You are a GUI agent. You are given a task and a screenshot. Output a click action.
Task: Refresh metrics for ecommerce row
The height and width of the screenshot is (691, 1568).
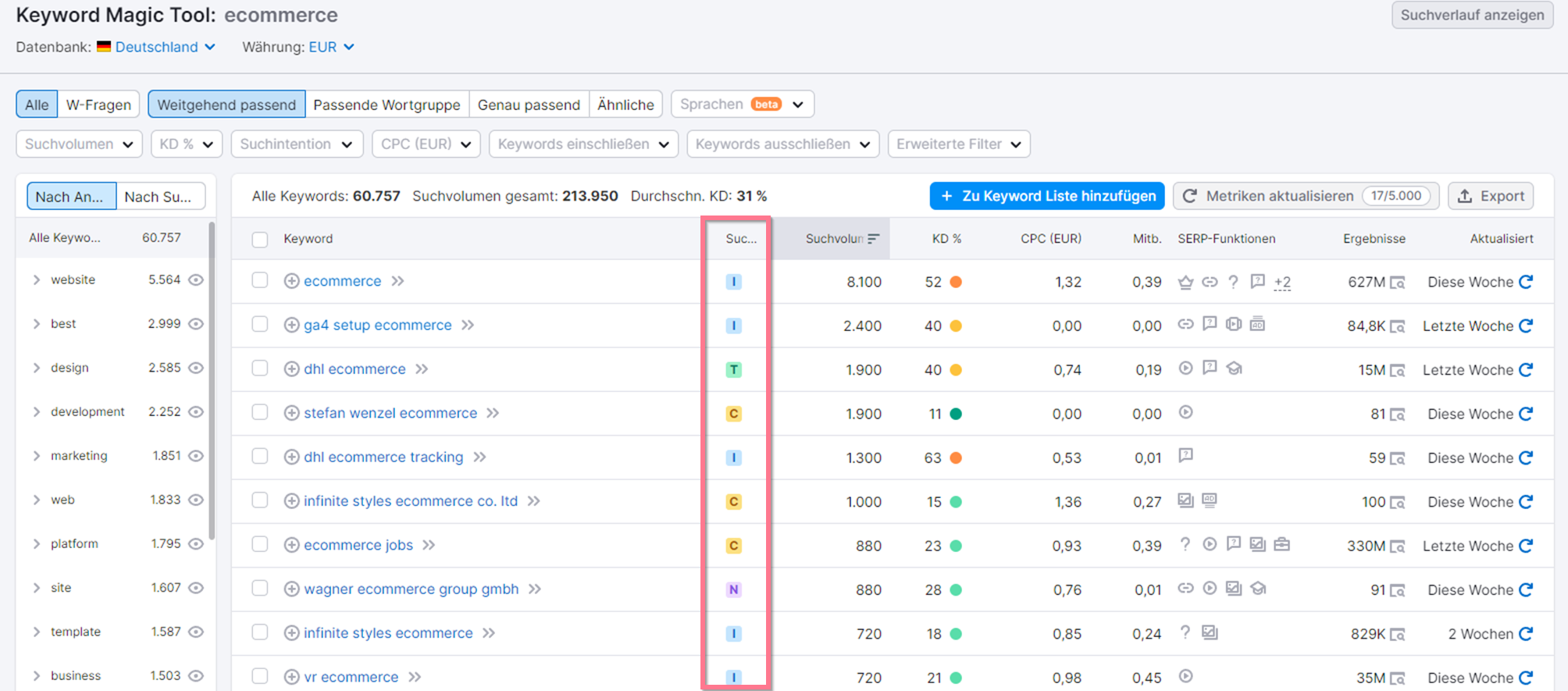[x=1526, y=282]
